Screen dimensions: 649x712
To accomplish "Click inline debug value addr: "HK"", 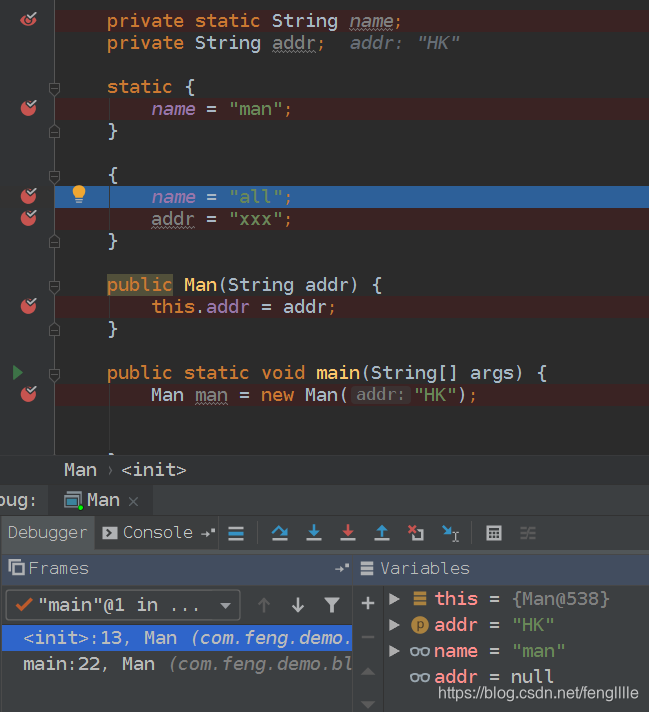I will click(x=405, y=44).
